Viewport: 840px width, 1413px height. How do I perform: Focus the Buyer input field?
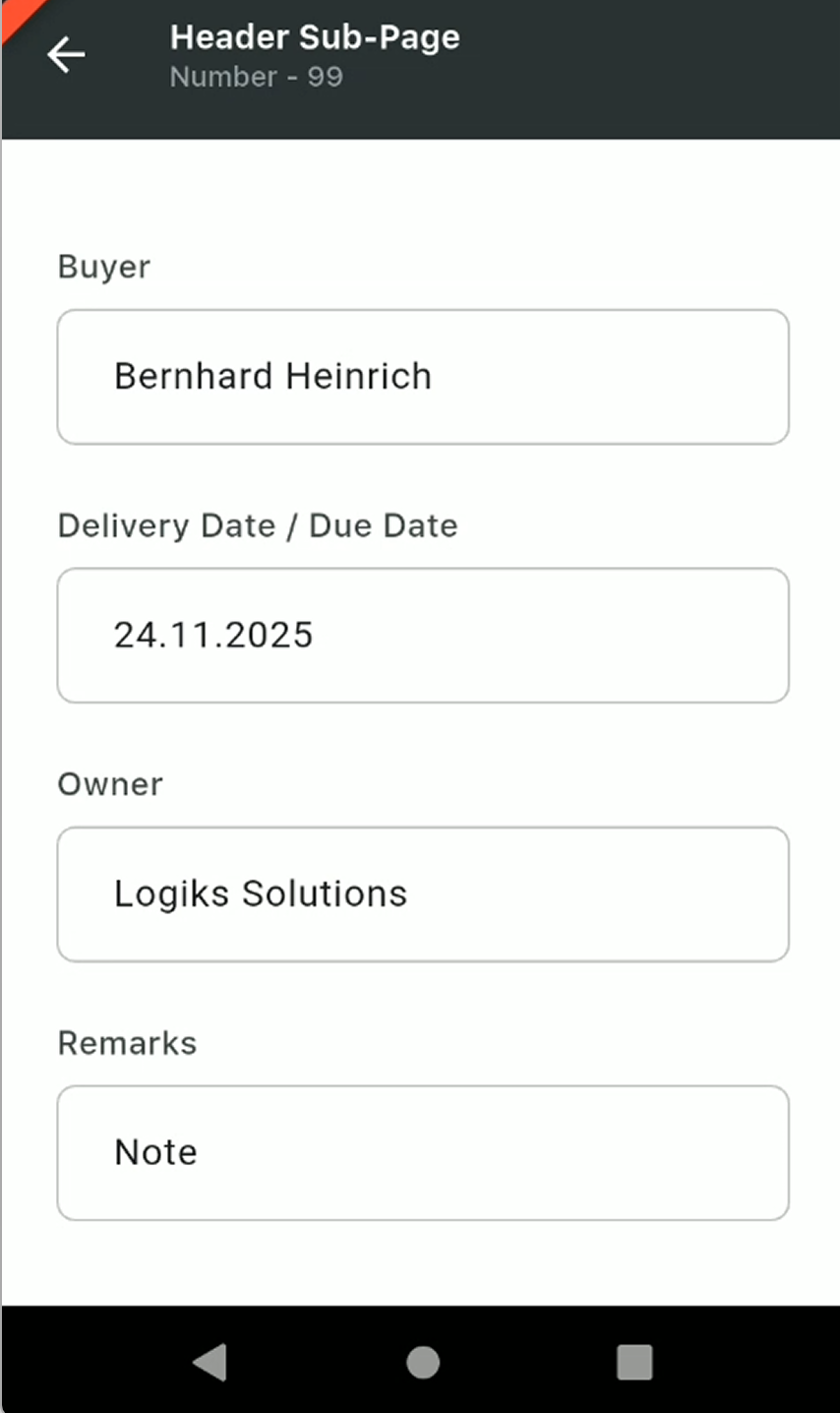pyautogui.click(x=590, y=377)
